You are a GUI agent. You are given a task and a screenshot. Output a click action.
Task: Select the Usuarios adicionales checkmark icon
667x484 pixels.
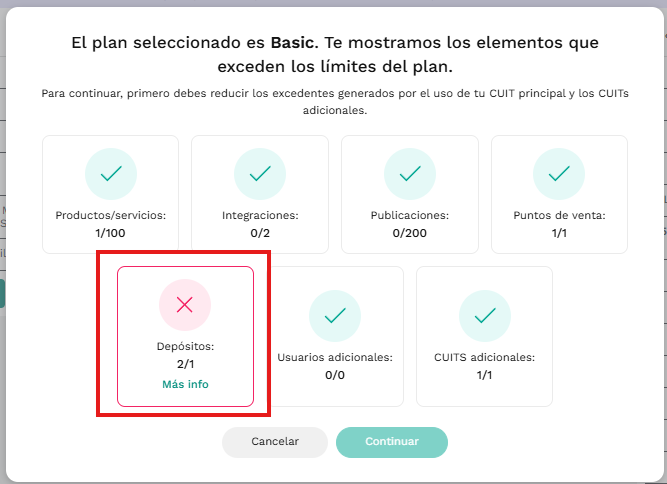tap(335, 316)
